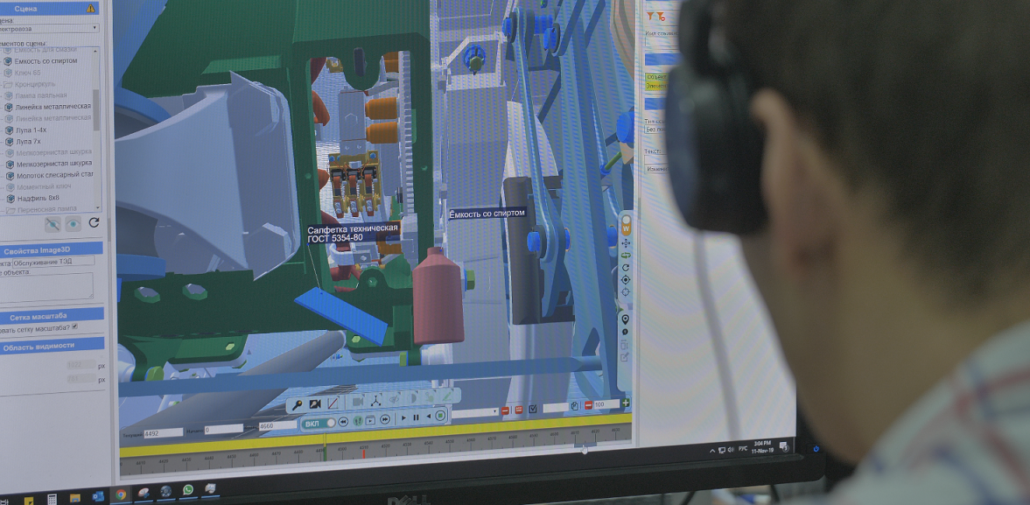Toggle the ВКЛ switch on playback bar
This screenshot has width=1030, height=505.
[320, 423]
